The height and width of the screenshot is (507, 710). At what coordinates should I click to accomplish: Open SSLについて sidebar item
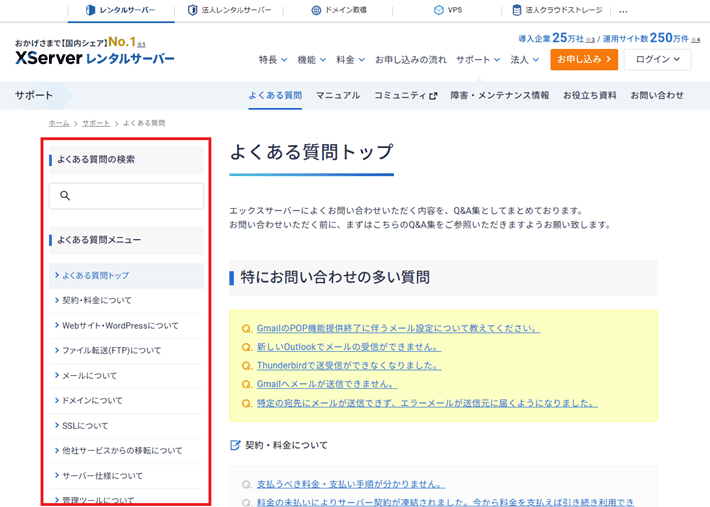126,426
